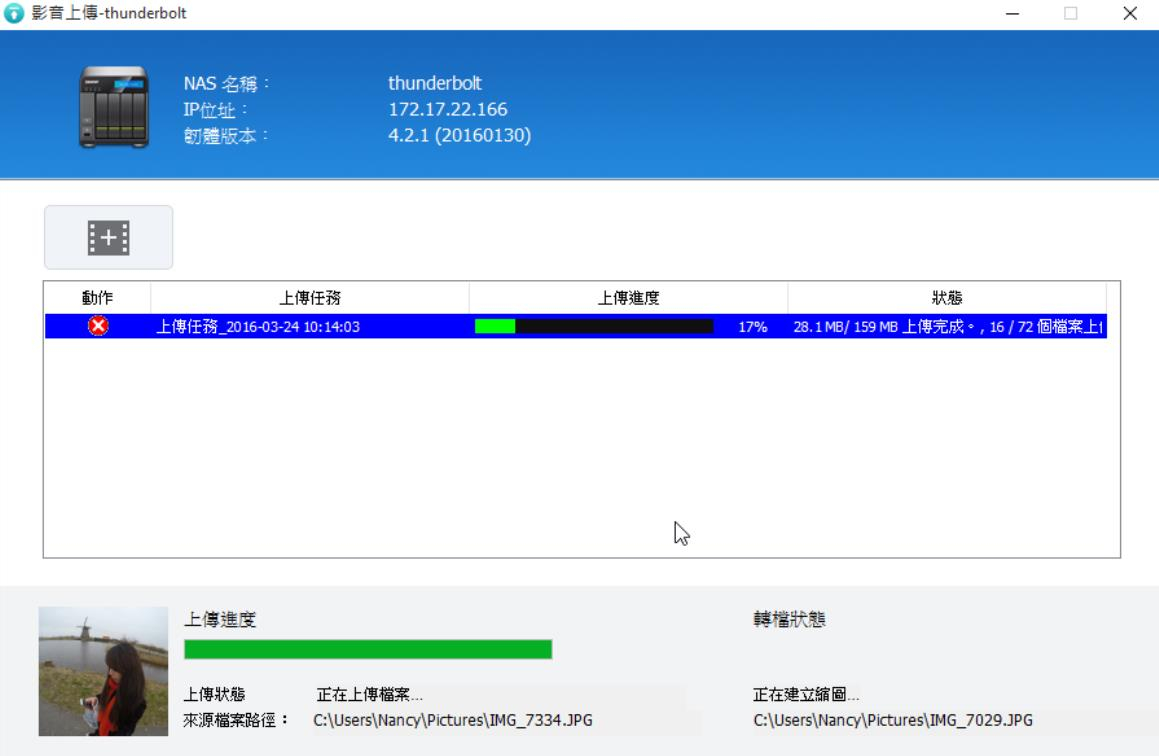The image size is (1159, 756).
Task: Click the photo preview thumbnail
Action: tap(103, 671)
